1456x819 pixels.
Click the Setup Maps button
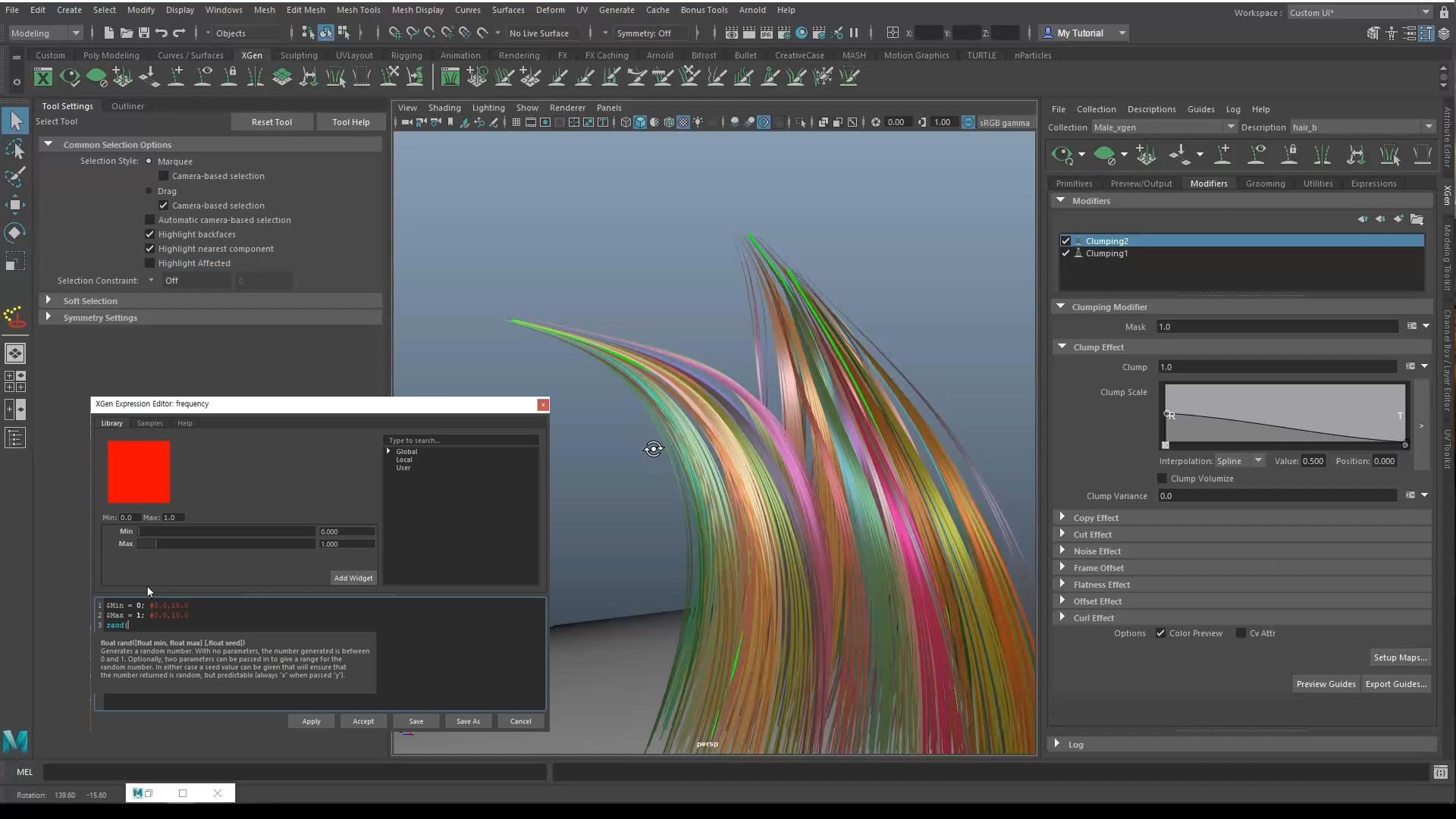point(1400,657)
